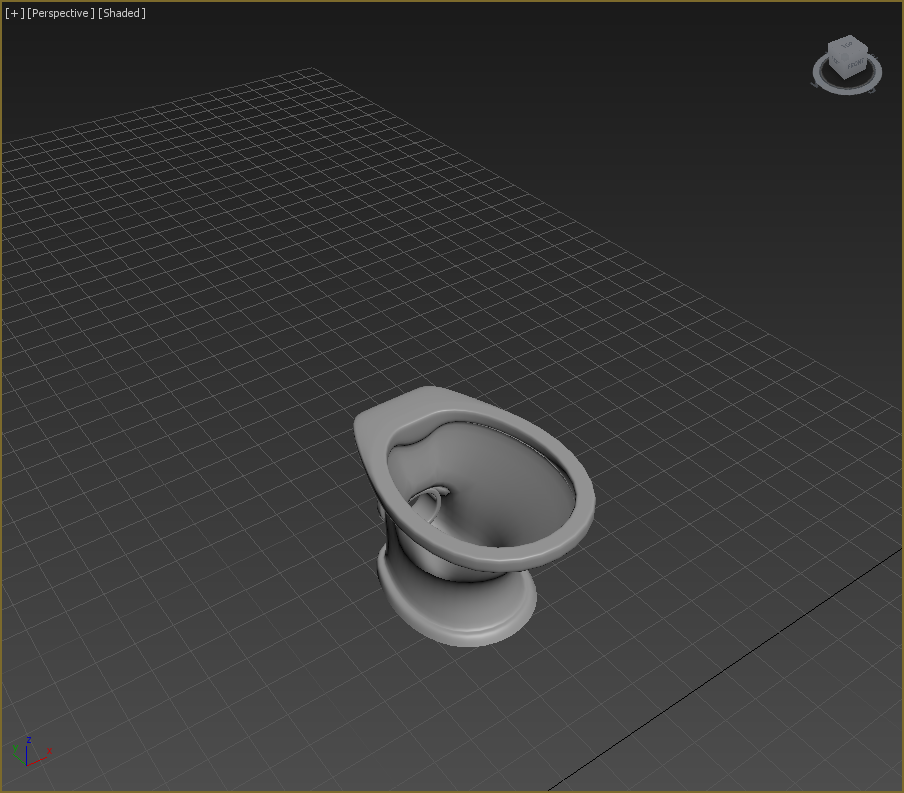Image resolution: width=904 pixels, height=793 pixels.
Task: Click the ViewCube top-front edge
Action: point(858,53)
